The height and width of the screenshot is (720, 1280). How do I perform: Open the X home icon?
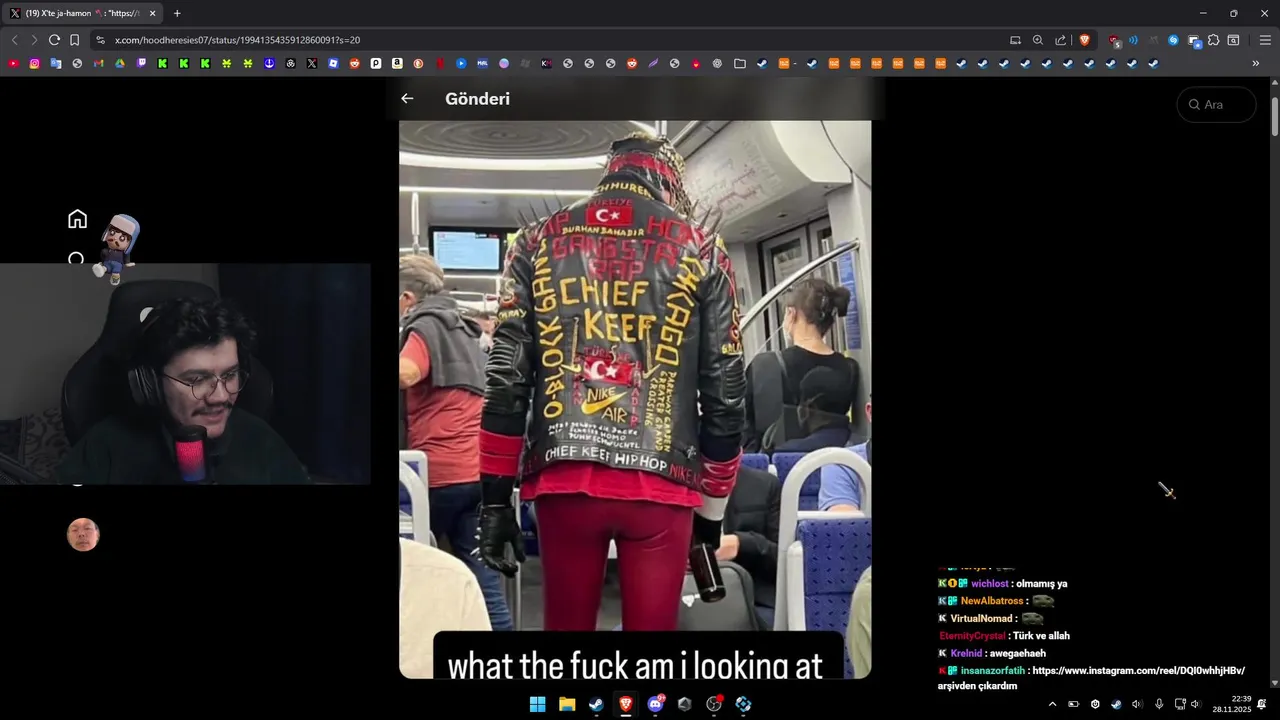coord(77,219)
